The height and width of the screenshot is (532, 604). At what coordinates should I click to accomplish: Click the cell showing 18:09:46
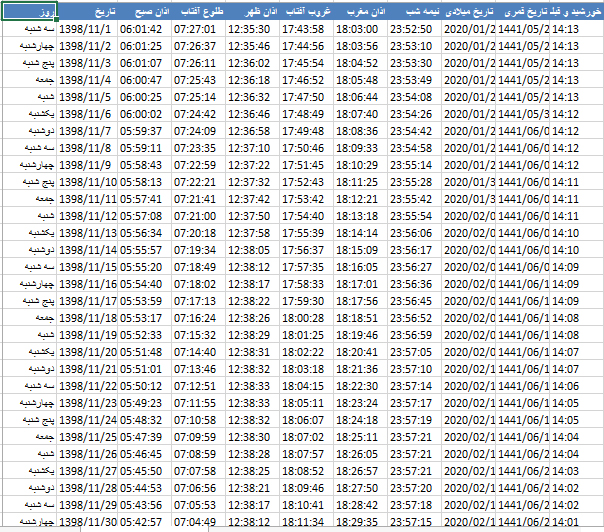(306, 488)
